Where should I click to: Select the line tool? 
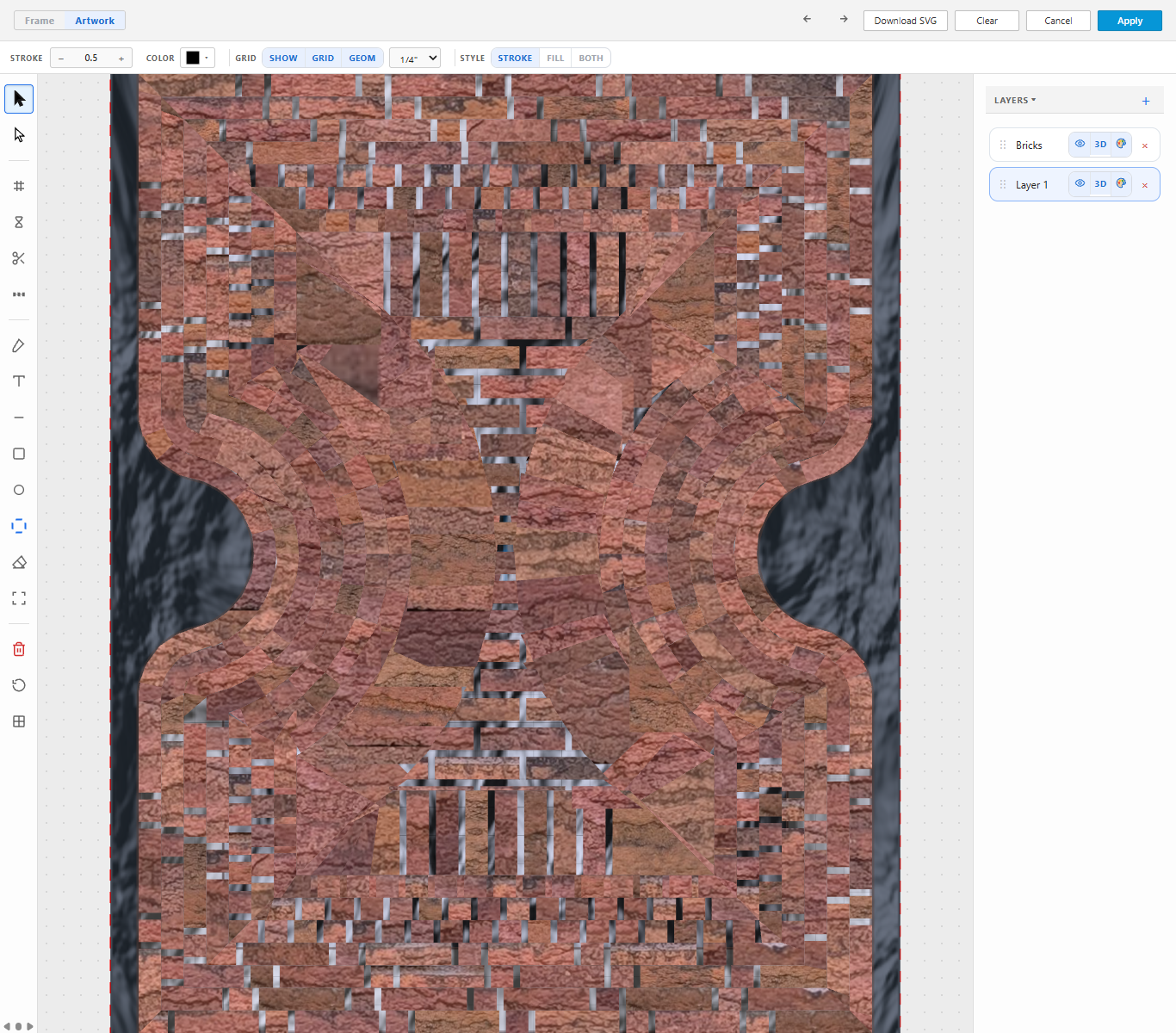click(19, 418)
